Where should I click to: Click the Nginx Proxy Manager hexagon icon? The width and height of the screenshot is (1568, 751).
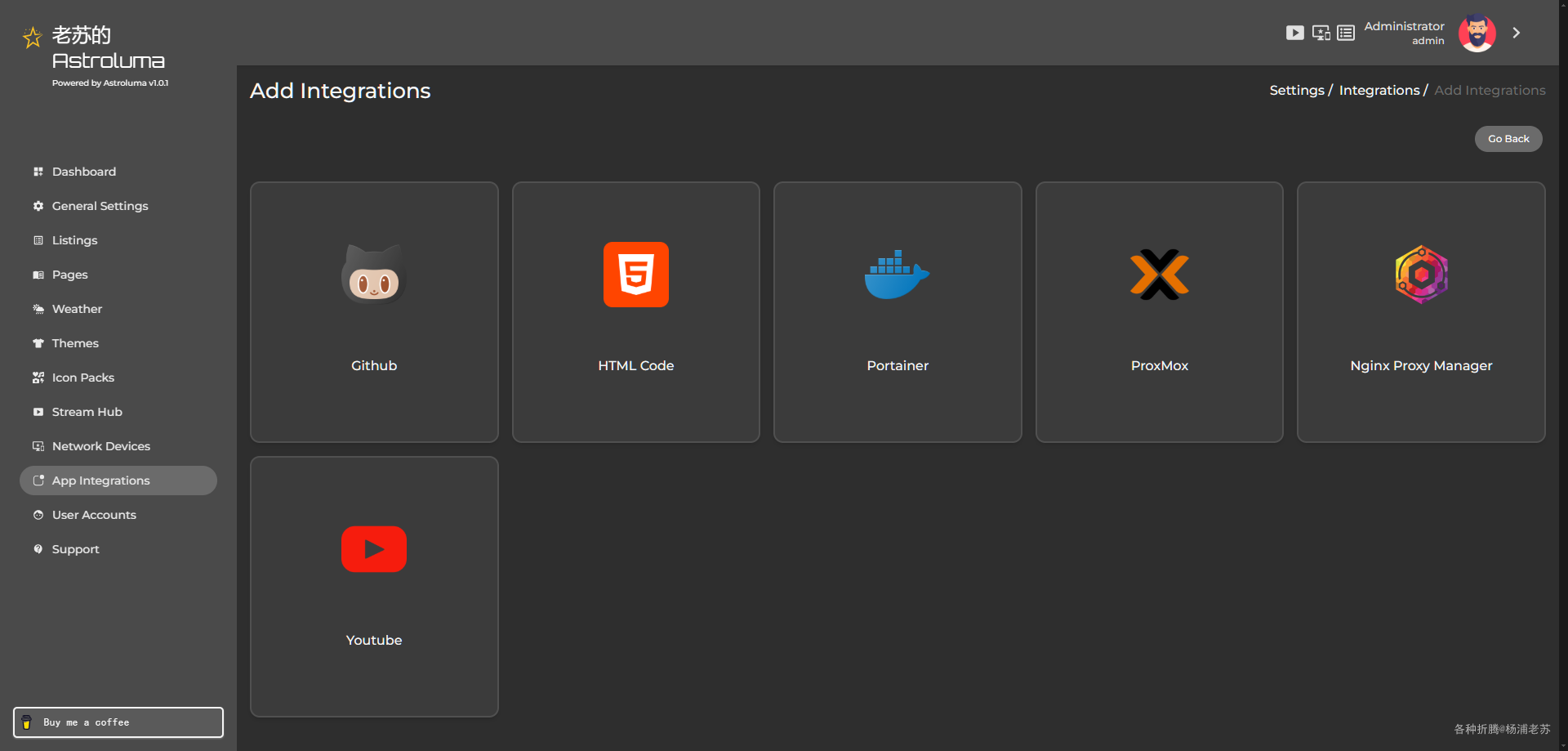tap(1421, 275)
